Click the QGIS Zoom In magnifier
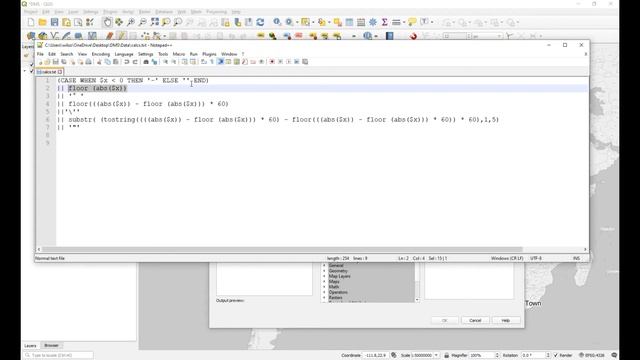 [x=131, y=22]
